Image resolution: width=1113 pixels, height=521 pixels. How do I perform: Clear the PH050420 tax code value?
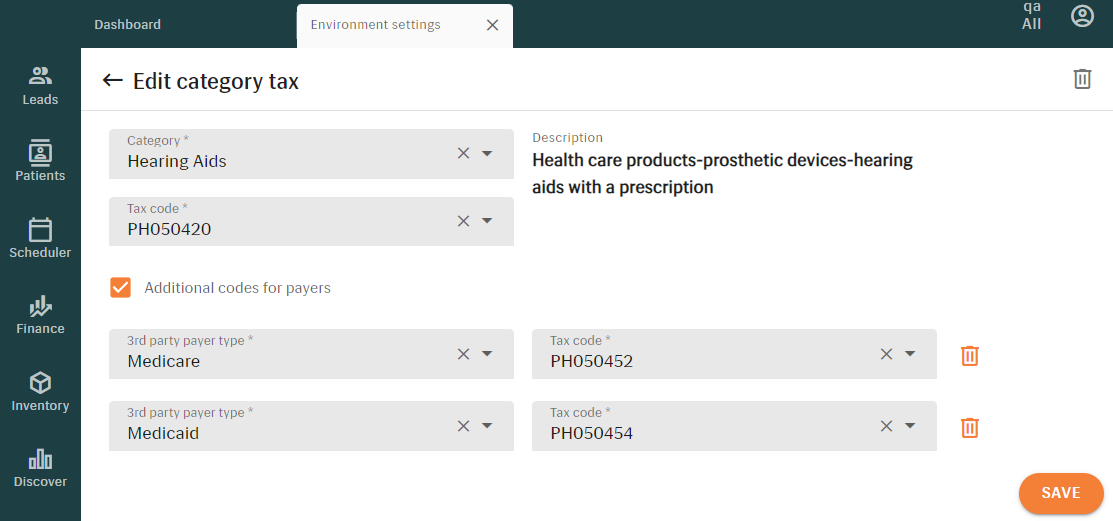(x=464, y=221)
